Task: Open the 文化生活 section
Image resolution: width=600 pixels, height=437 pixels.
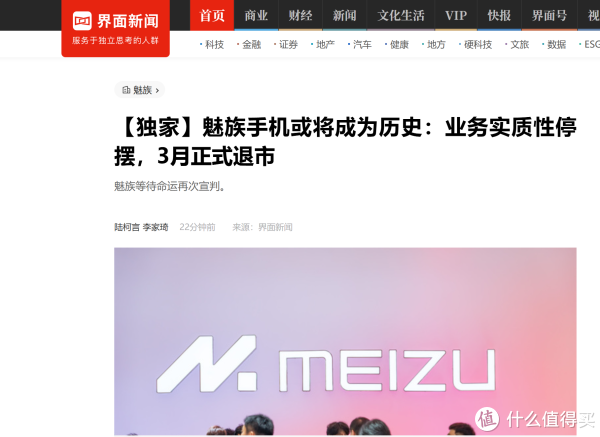Action: click(x=401, y=15)
